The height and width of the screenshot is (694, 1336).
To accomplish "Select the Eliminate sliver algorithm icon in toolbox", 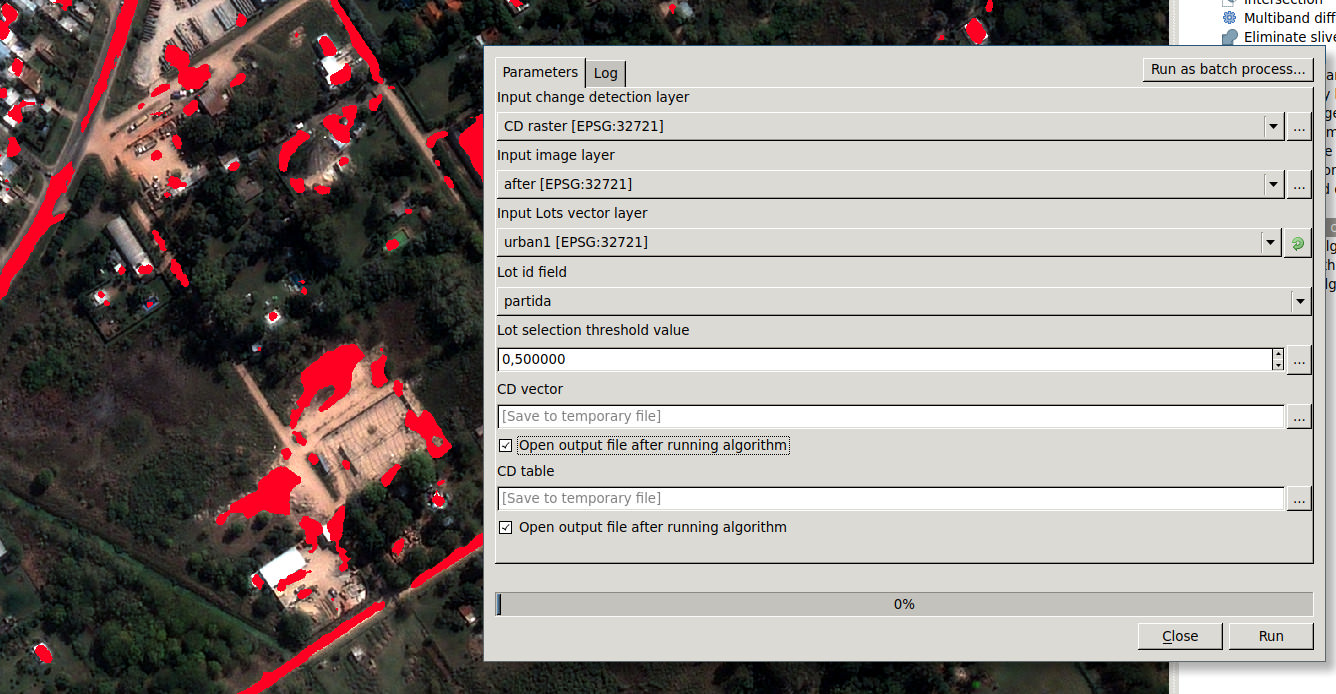I will pos(1230,37).
